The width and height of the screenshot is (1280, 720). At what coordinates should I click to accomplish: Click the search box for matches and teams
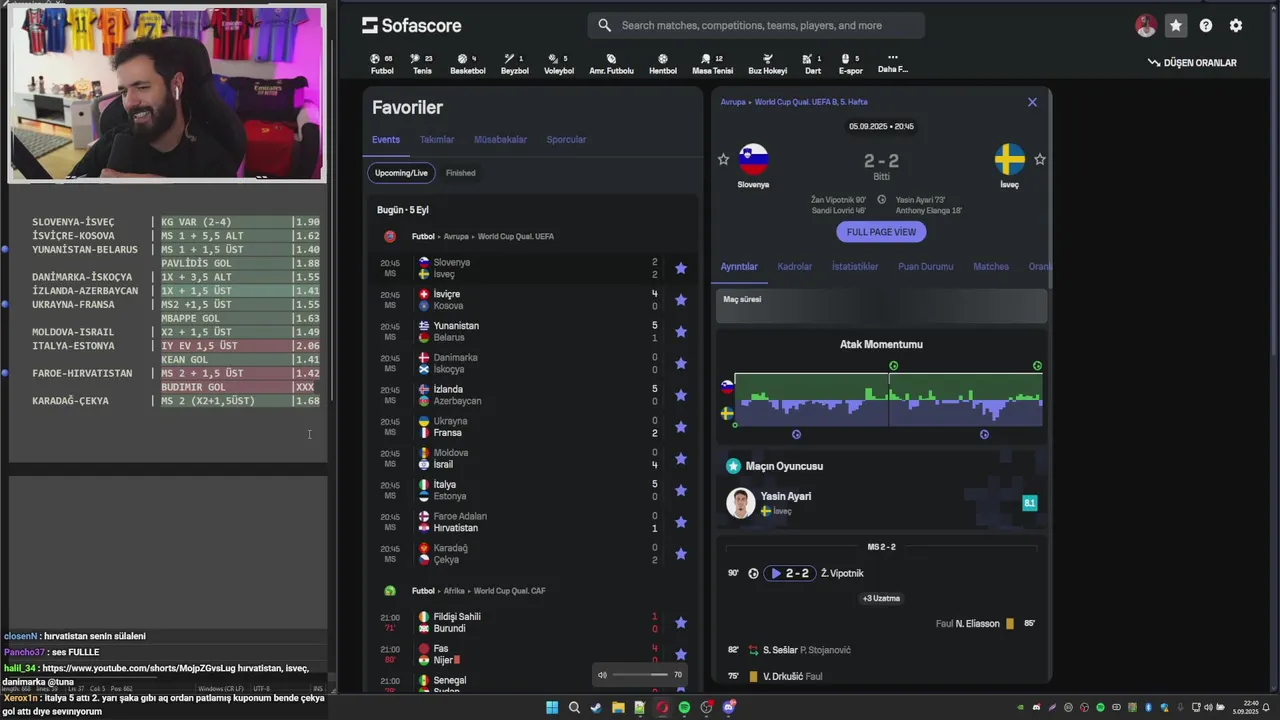tap(756, 25)
